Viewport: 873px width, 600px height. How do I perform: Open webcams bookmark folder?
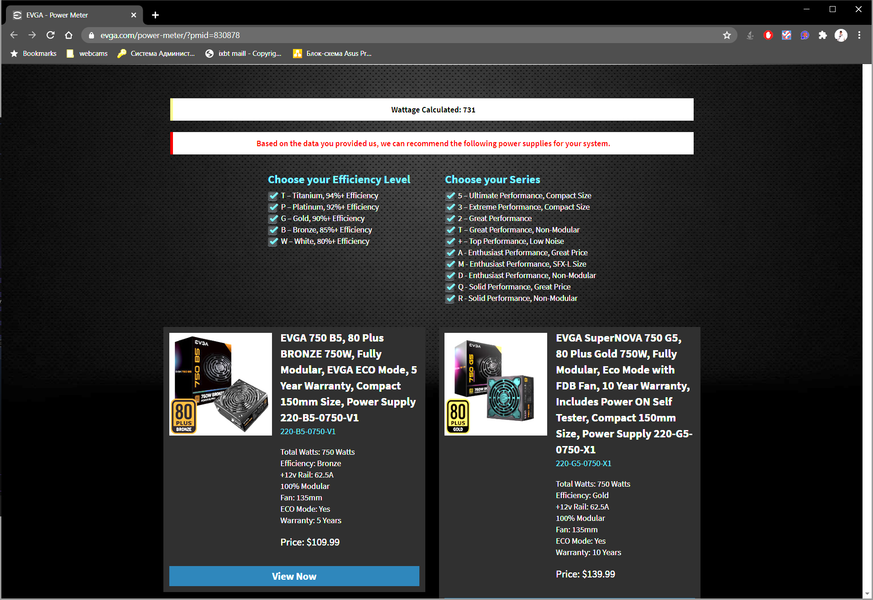(87, 53)
